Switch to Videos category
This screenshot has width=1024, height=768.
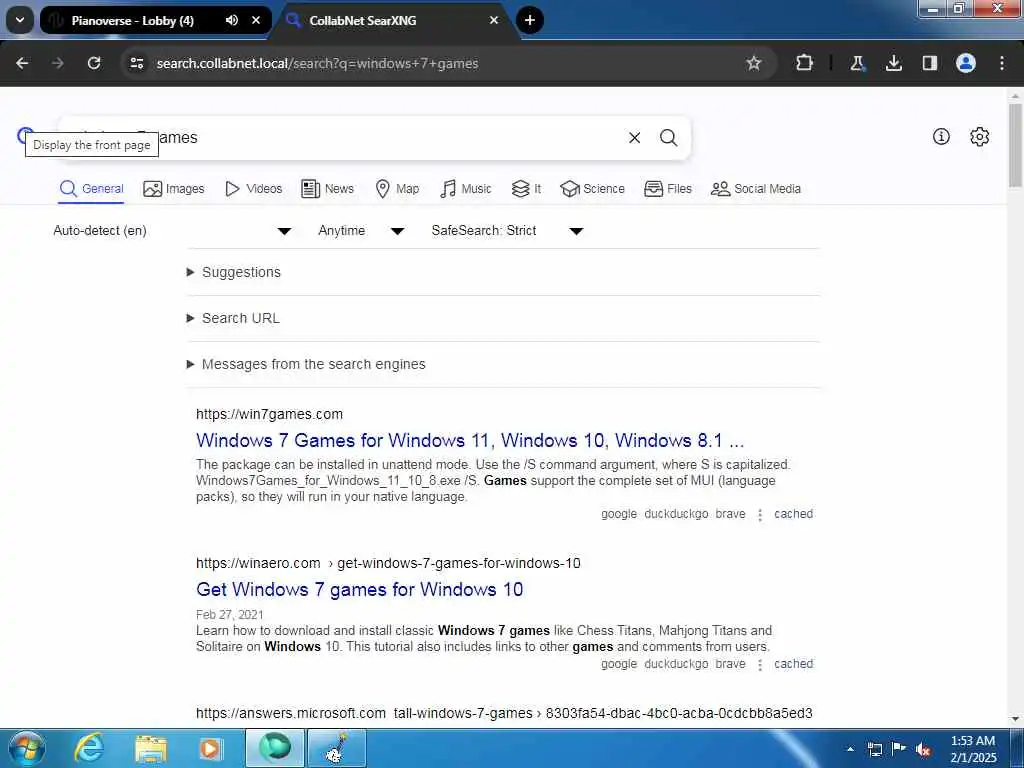(253, 189)
